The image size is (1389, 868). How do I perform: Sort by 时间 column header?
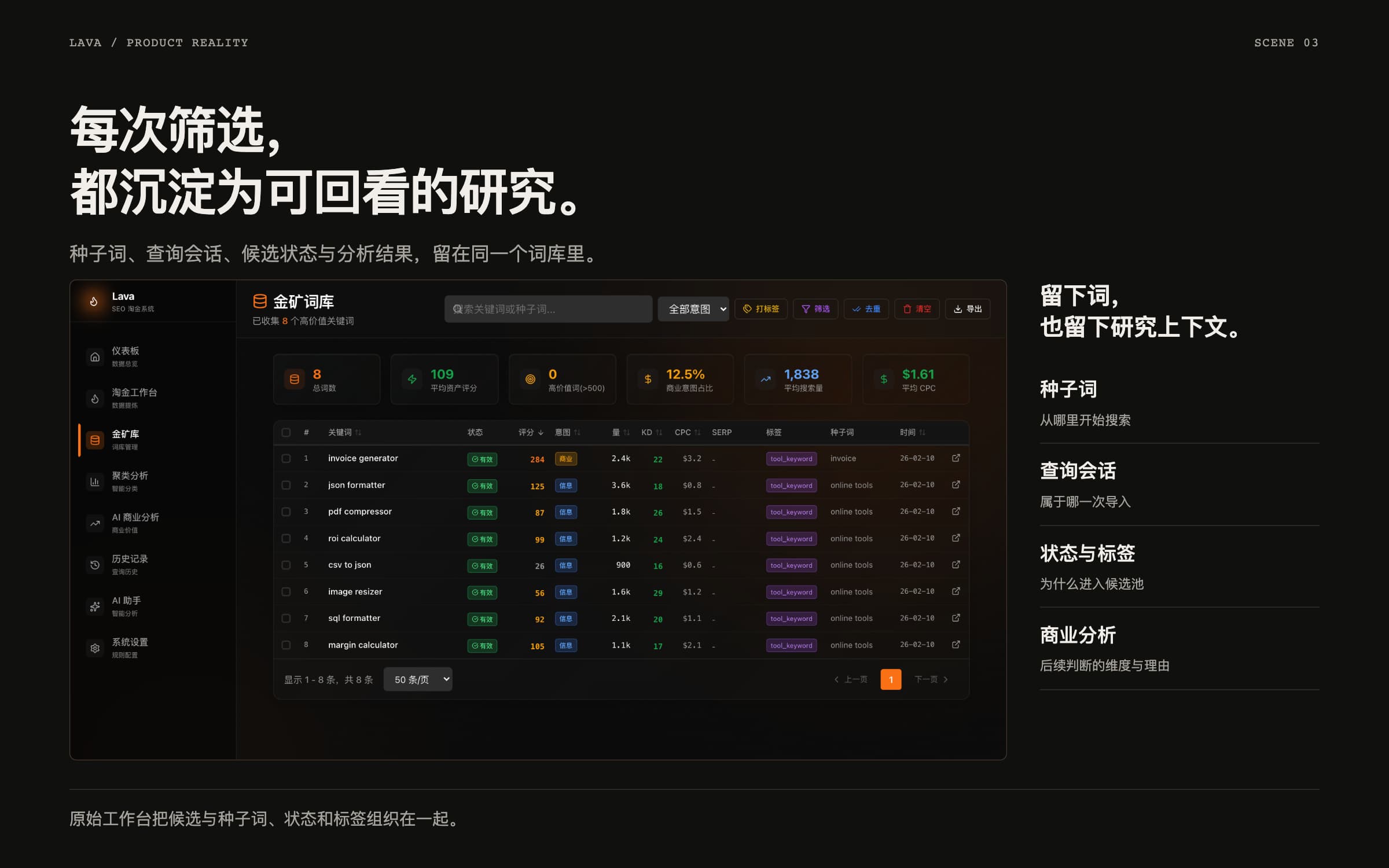pyautogui.click(x=912, y=432)
